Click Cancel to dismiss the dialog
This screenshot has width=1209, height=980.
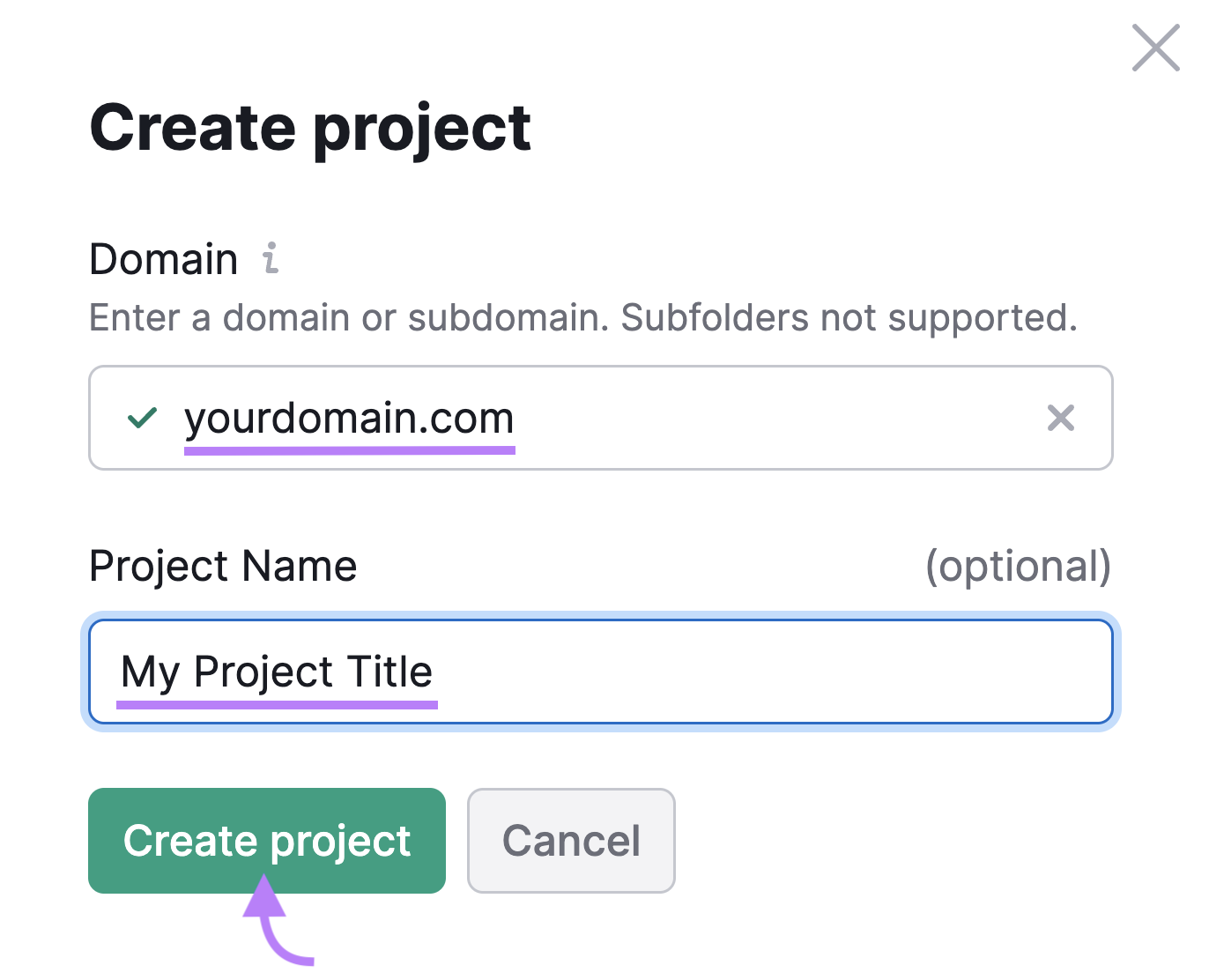(571, 841)
